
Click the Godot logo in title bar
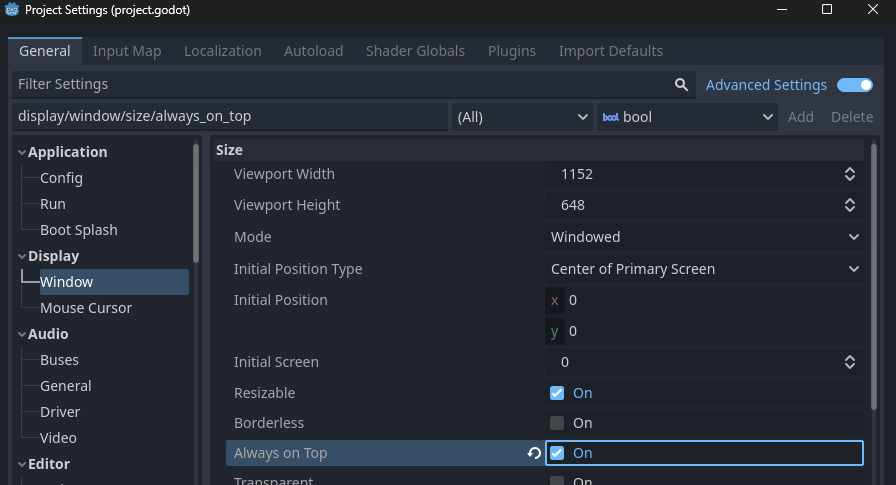coord(12,10)
